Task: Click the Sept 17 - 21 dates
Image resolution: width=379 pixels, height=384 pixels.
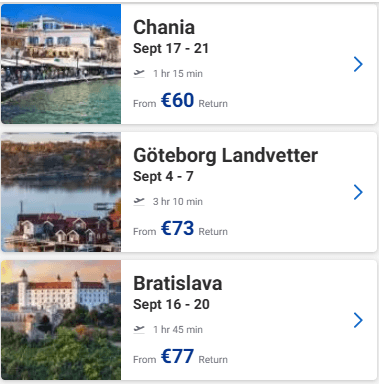Action: click(x=171, y=49)
